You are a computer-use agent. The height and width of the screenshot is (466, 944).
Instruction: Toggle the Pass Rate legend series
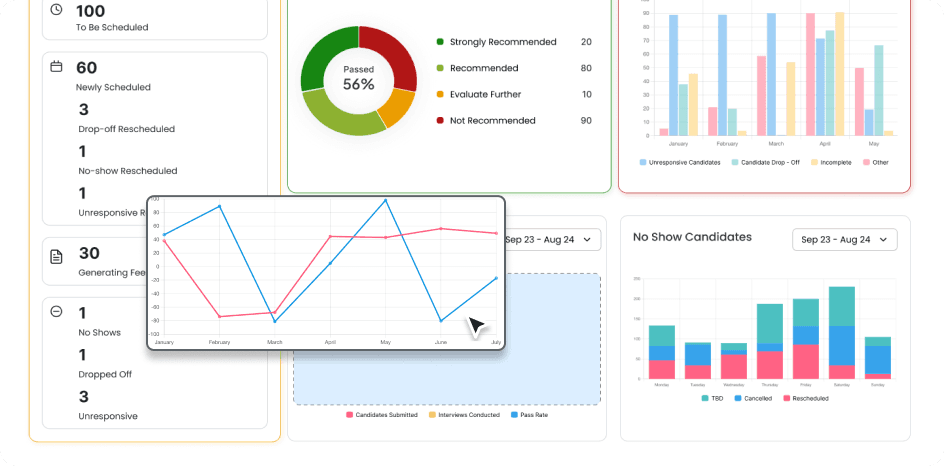[529, 415]
